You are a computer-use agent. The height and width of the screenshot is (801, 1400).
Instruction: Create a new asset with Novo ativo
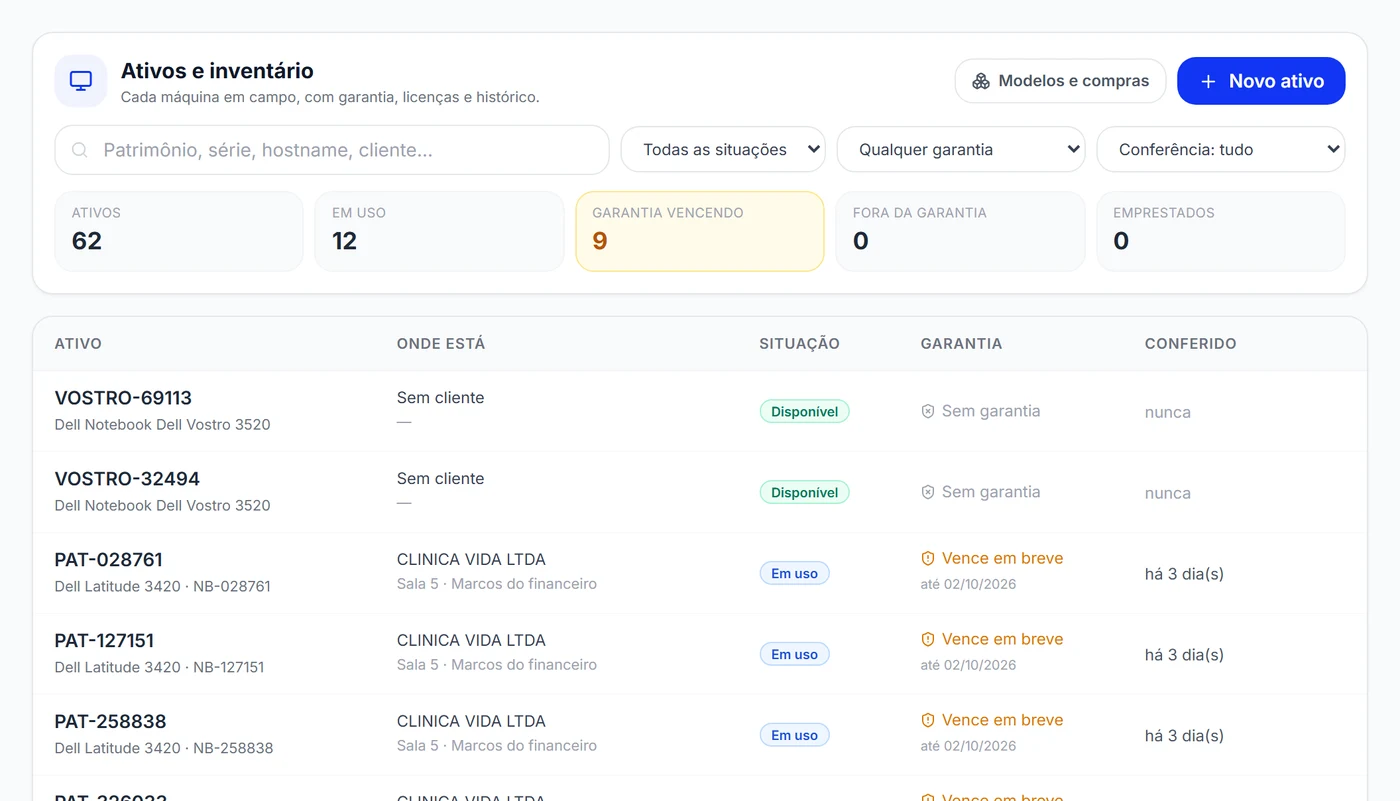(x=1261, y=81)
